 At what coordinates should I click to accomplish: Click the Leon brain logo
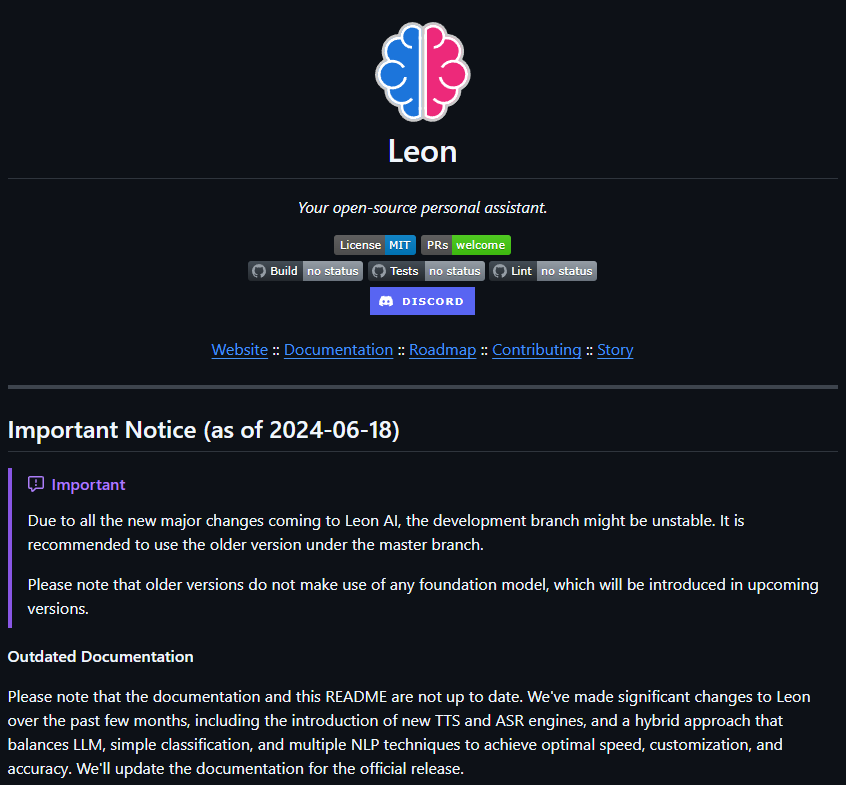422,73
